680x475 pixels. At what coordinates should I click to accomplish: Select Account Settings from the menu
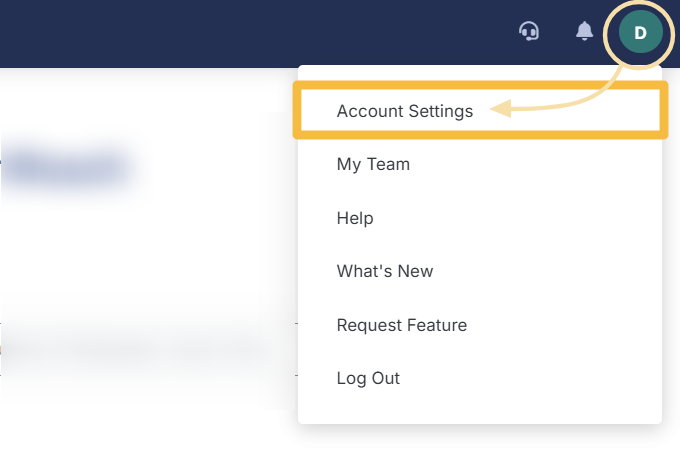point(405,111)
